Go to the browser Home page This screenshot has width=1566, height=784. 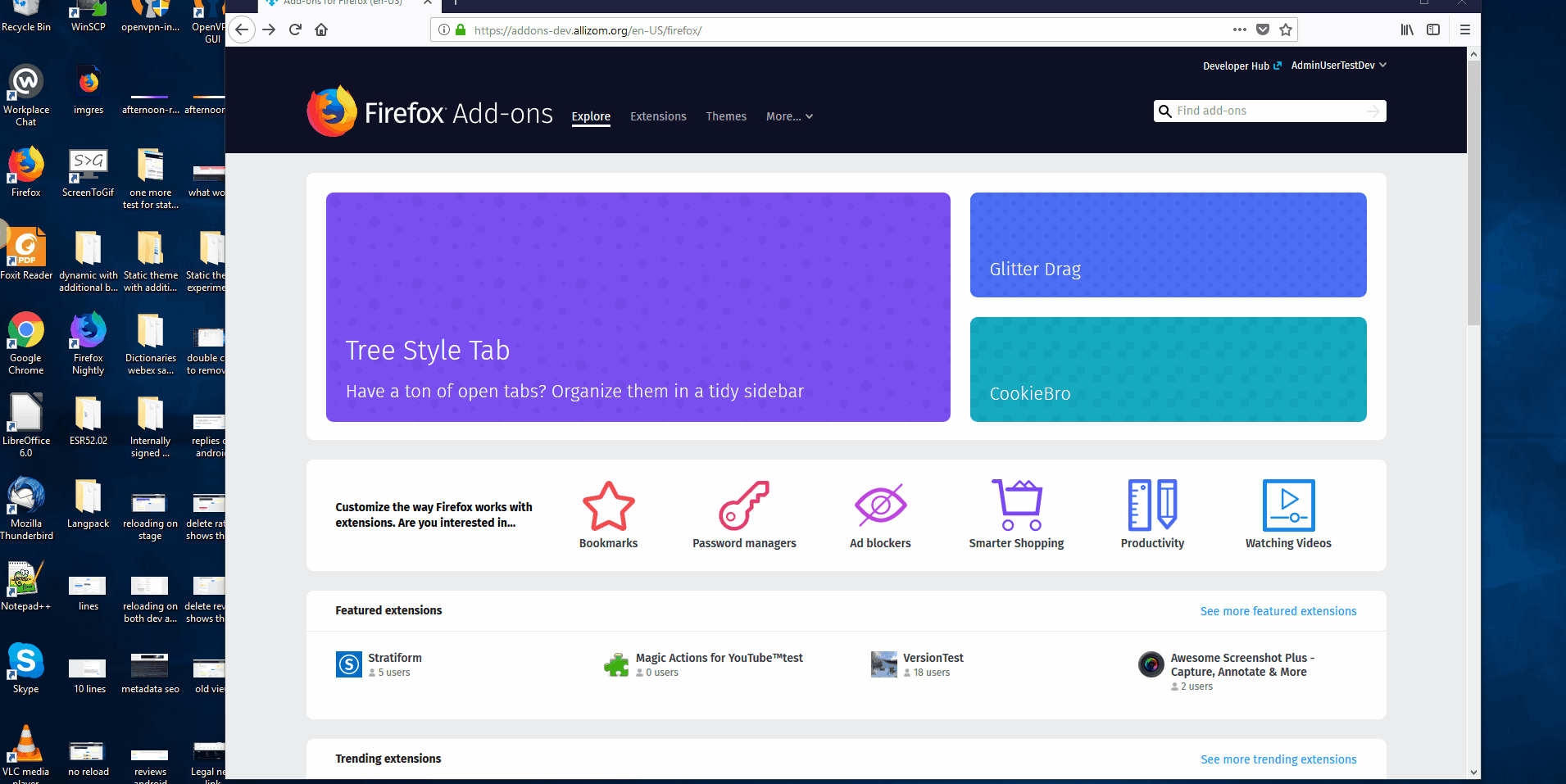click(x=321, y=29)
